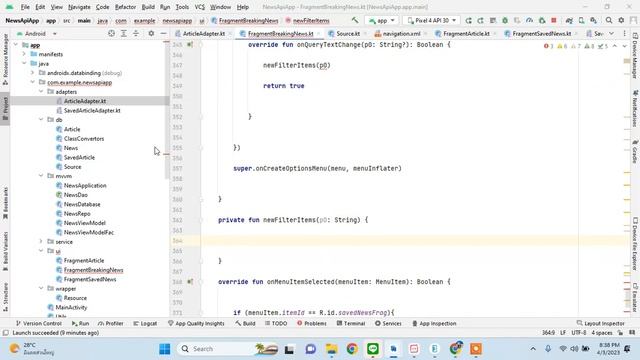Open App Inspection tool window

click(434, 323)
